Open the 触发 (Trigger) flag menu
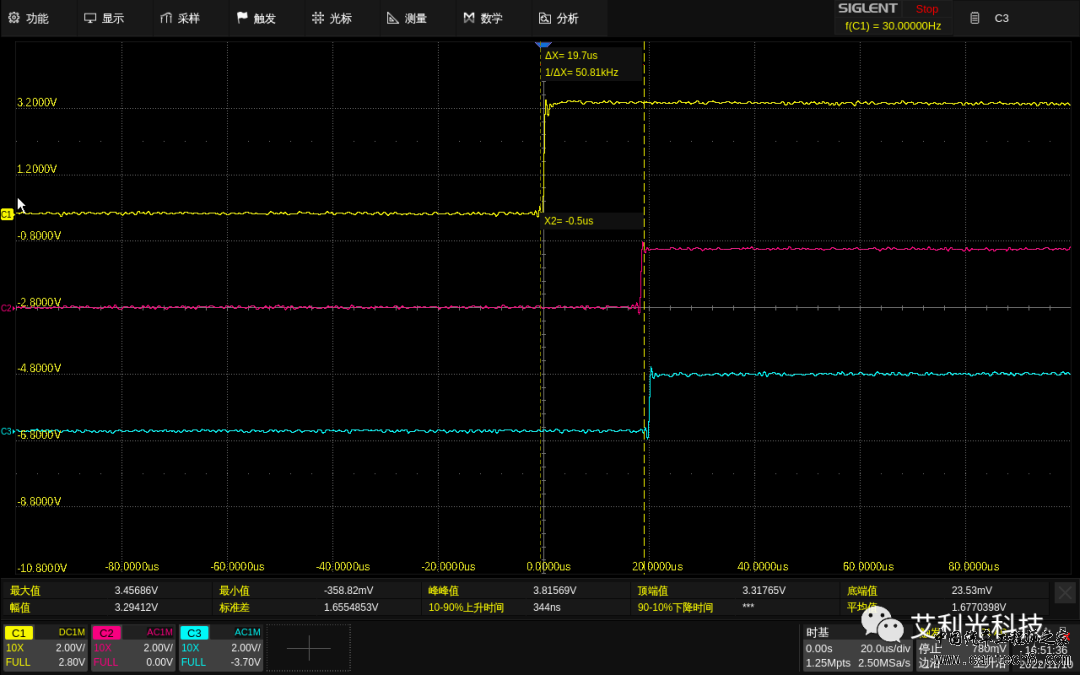The width and height of the screenshot is (1080, 675). point(256,18)
